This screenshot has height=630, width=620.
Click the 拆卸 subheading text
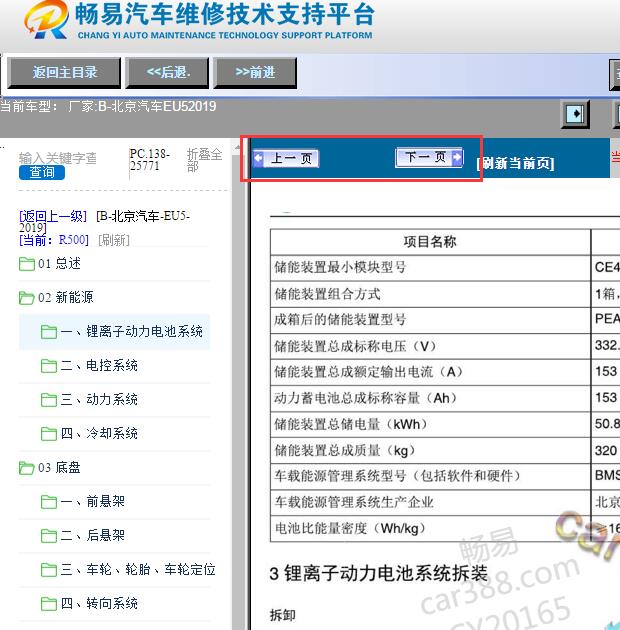(282, 615)
